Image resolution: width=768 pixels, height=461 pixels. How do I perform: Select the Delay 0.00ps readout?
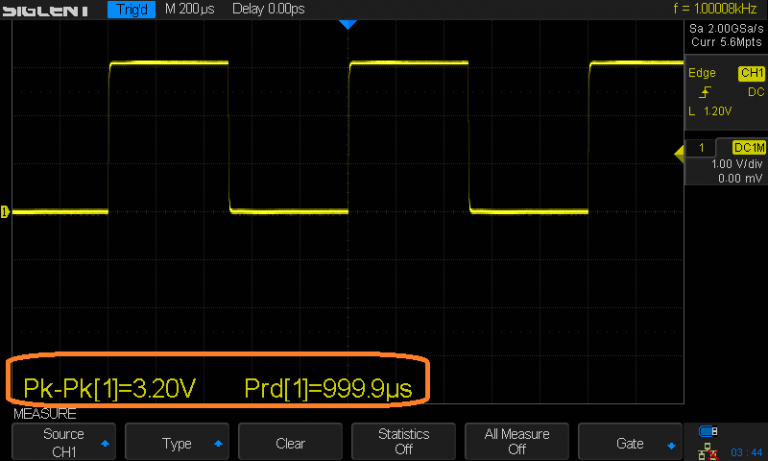tap(269, 10)
